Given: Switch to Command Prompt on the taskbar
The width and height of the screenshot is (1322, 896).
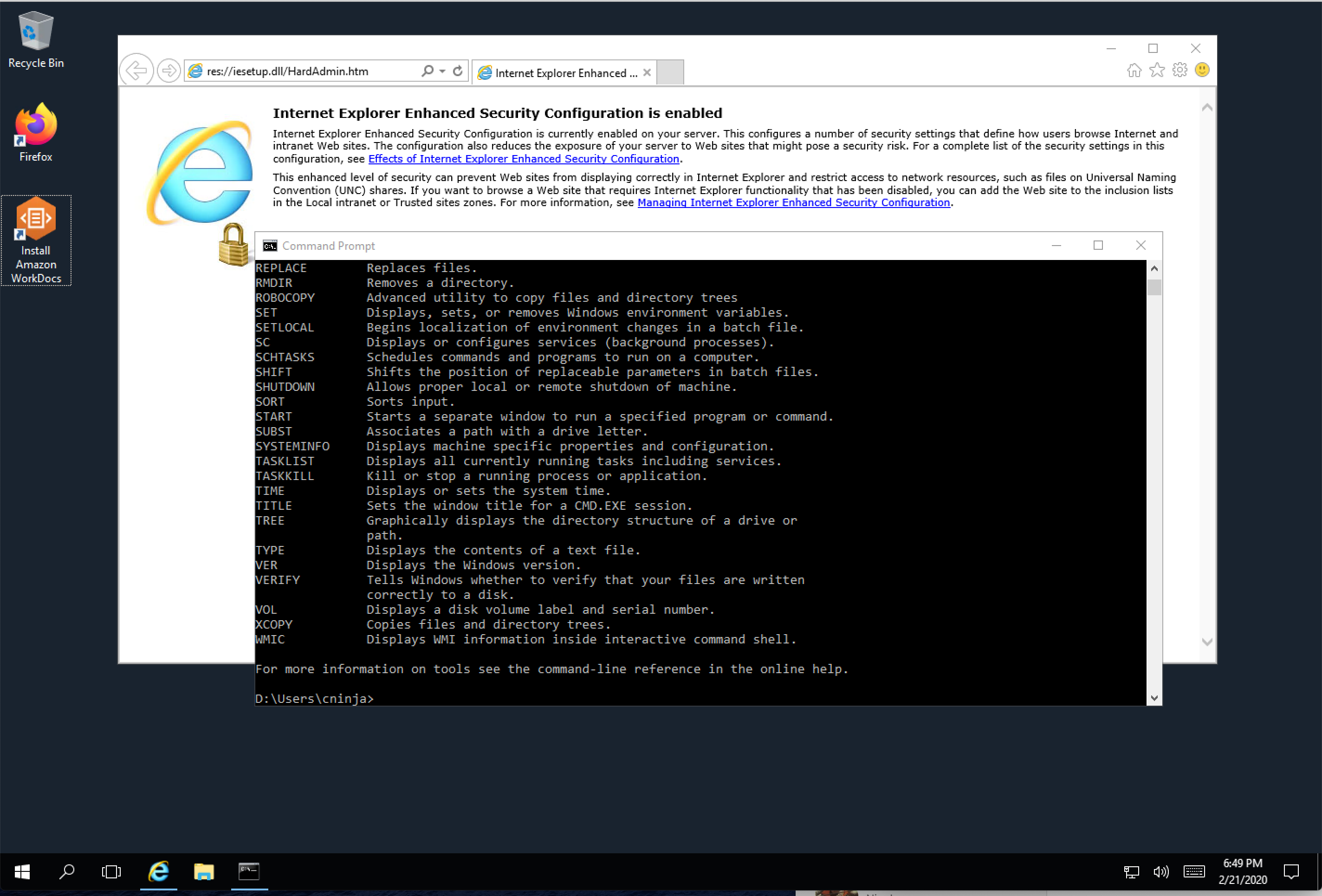Looking at the screenshot, I should pos(249,871).
